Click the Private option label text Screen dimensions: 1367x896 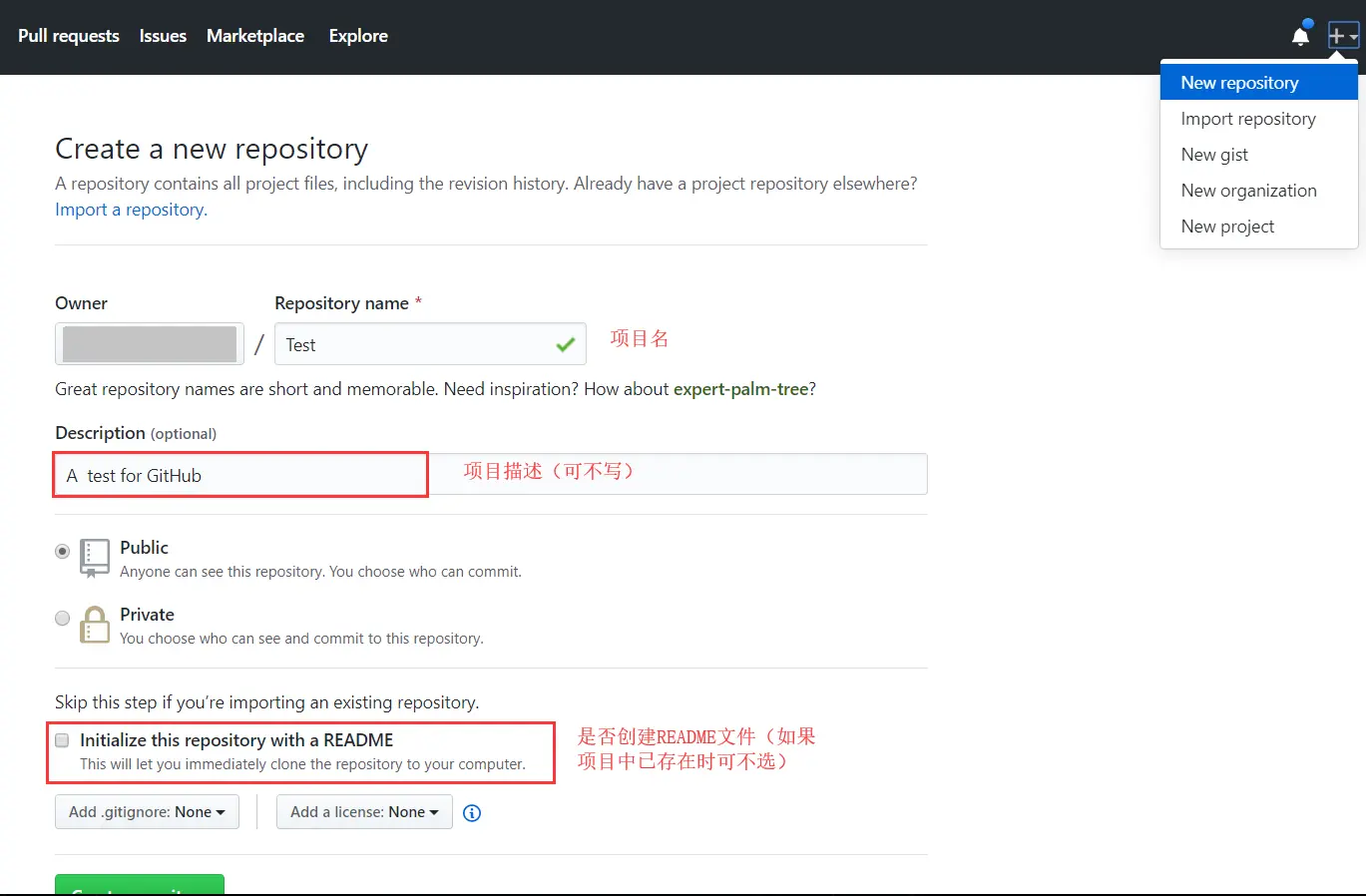(x=147, y=615)
